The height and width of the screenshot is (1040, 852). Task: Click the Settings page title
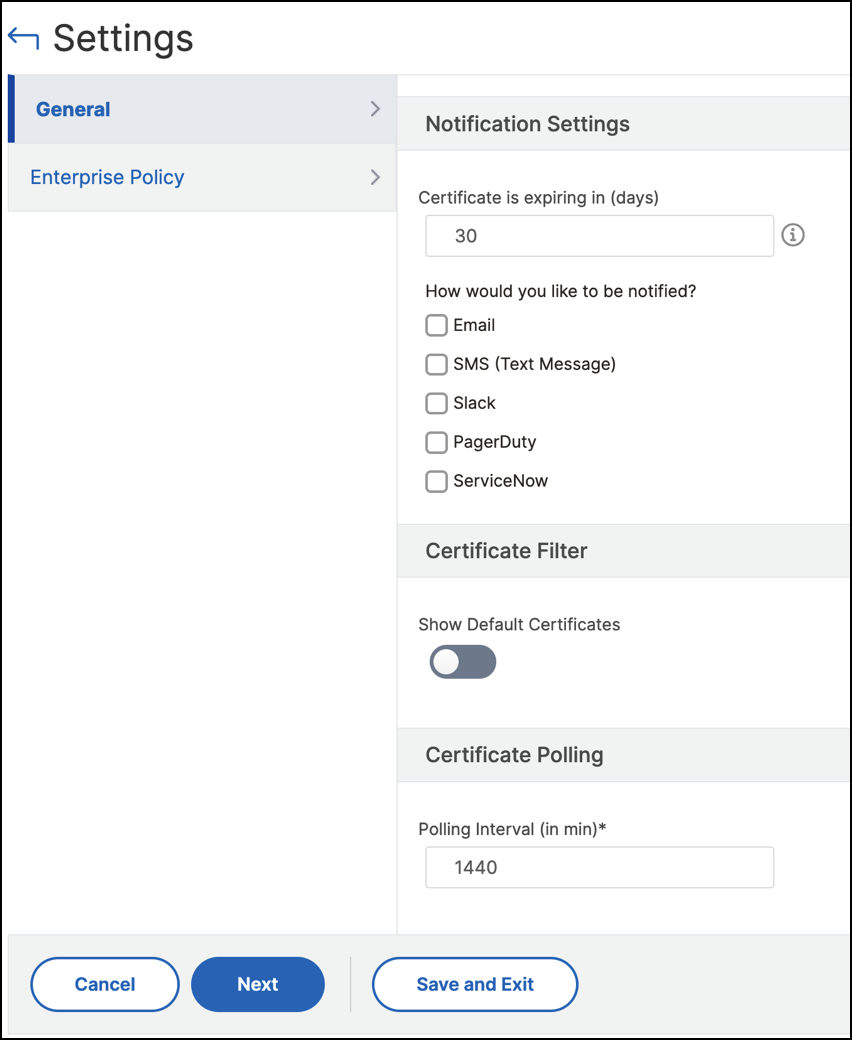point(123,38)
